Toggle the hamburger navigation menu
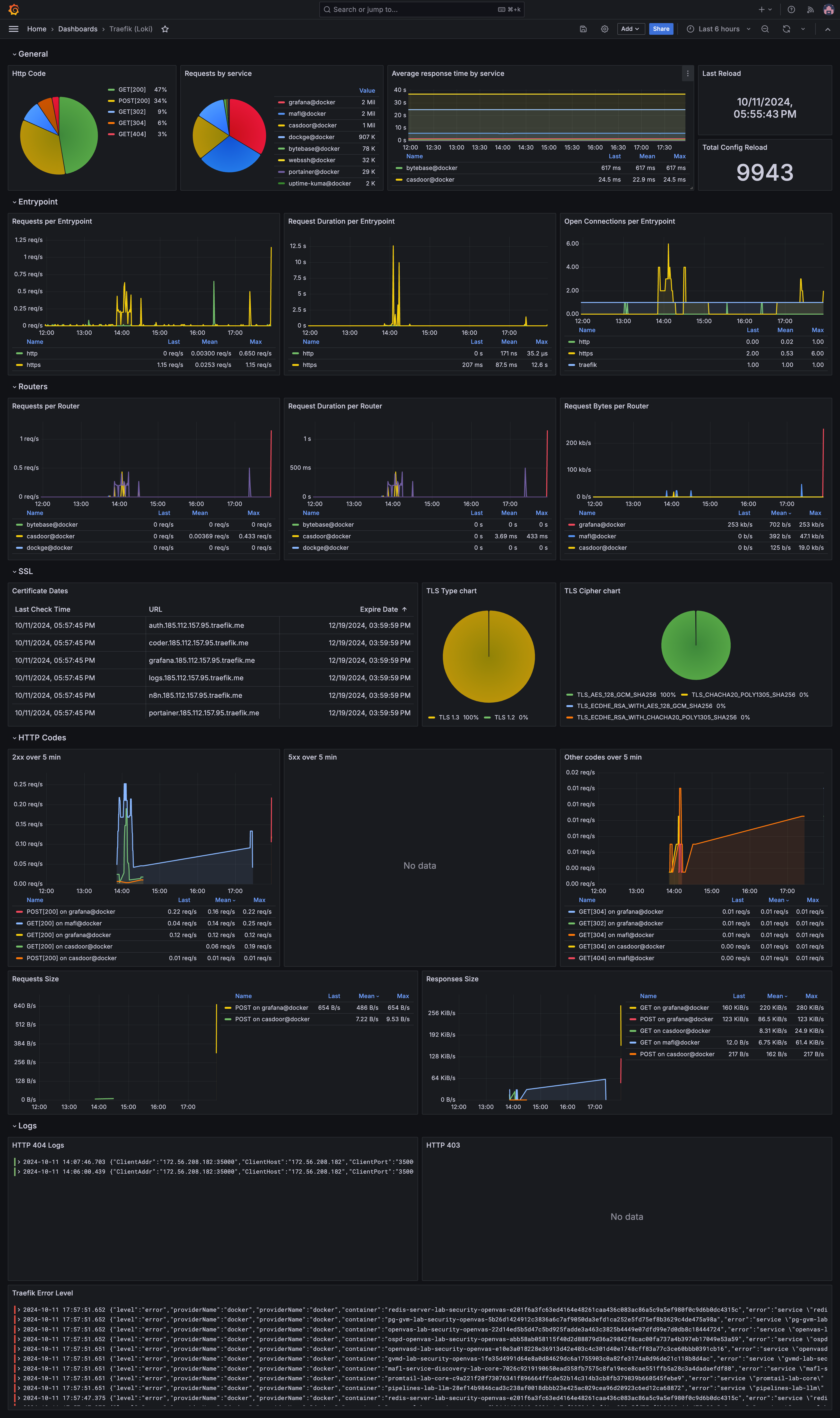 [x=14, y=29]
